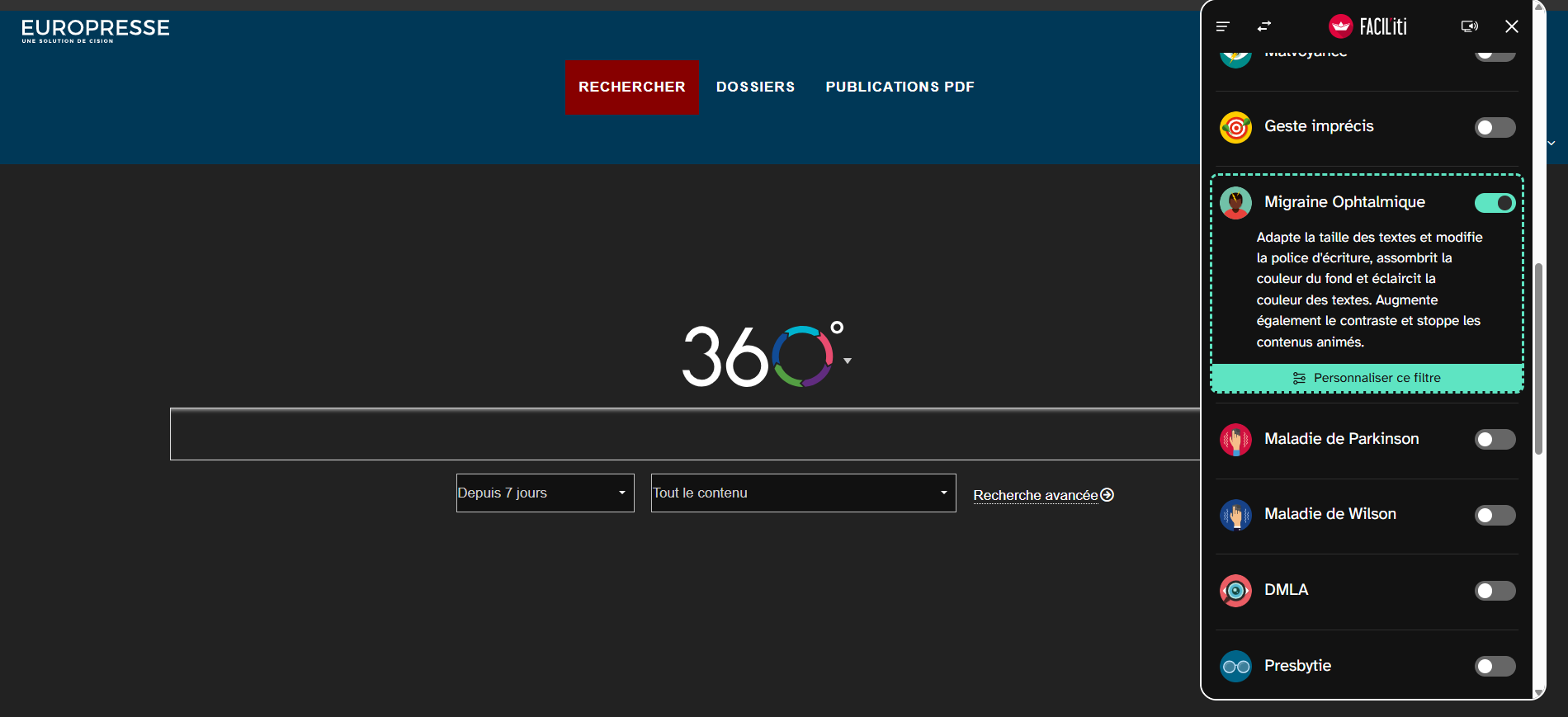1568x717 pixels.
Task: Click the Migraine Ophtalmique avatar icon
Action: [1235, 203]
